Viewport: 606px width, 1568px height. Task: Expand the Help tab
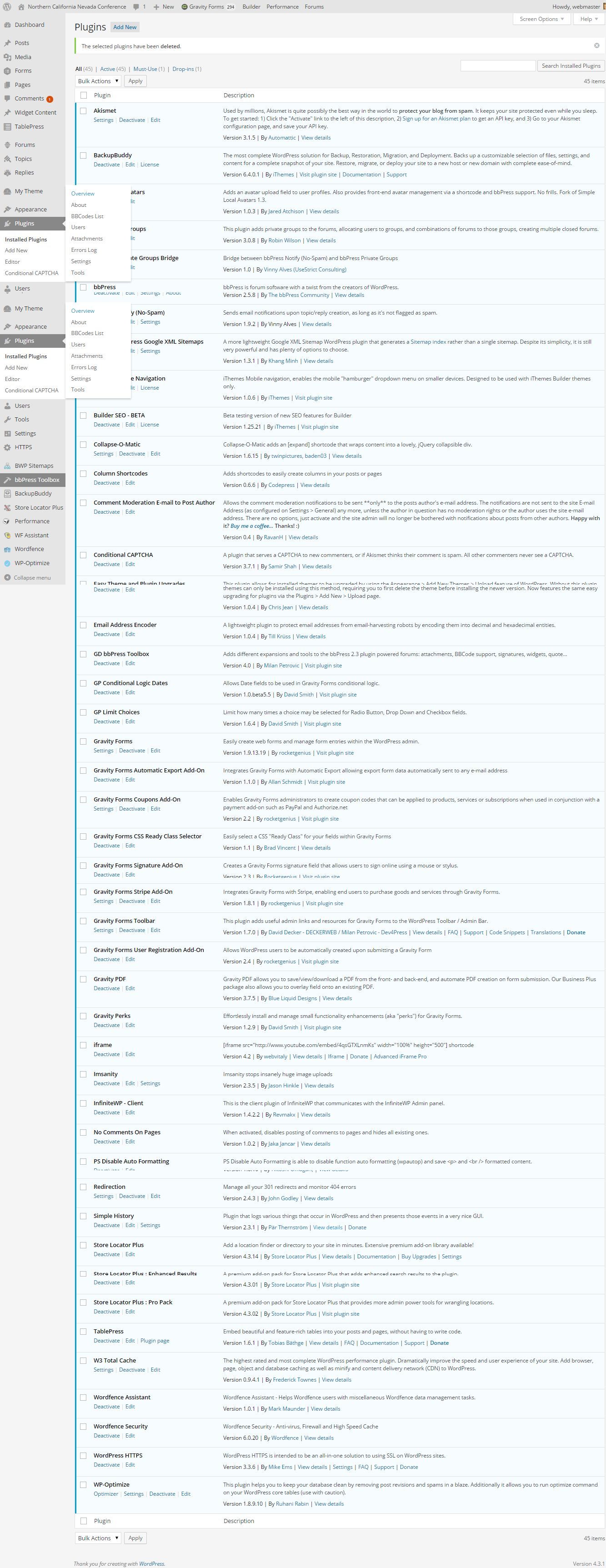[589, 19]
